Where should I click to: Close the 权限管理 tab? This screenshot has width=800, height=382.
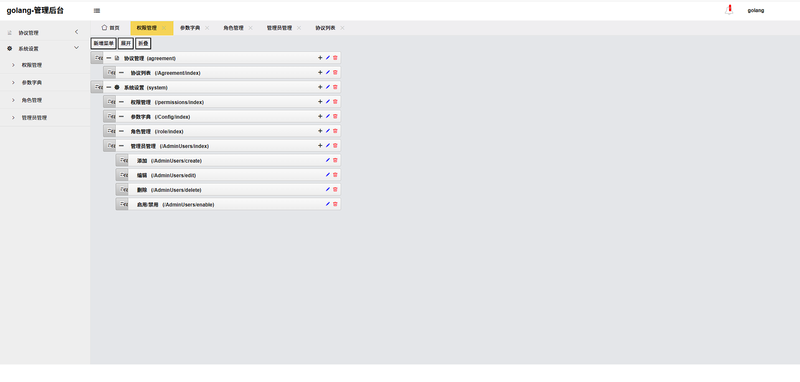164,28
